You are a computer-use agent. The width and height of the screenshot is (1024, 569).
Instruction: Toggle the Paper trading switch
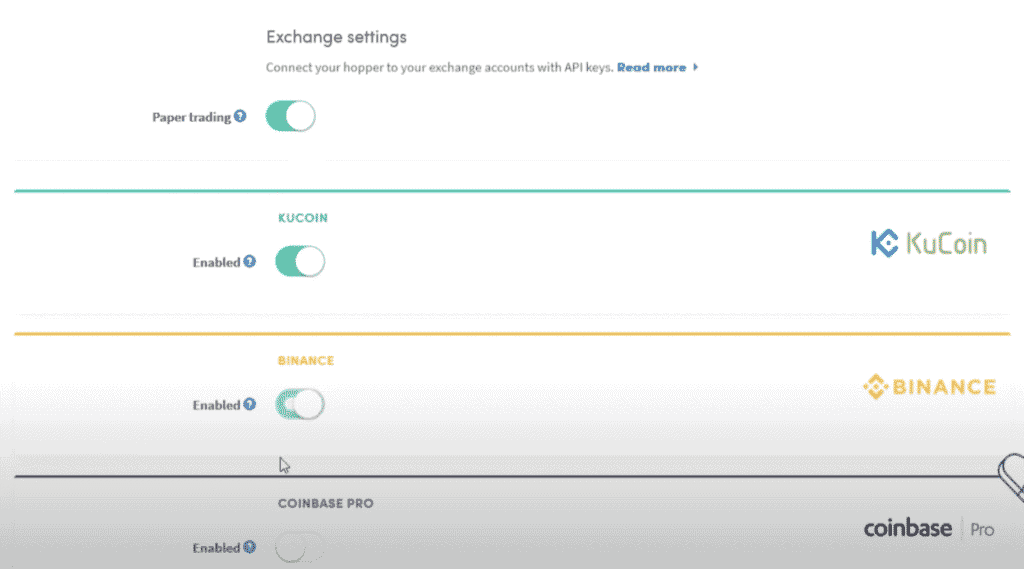(x=290, y=116)
